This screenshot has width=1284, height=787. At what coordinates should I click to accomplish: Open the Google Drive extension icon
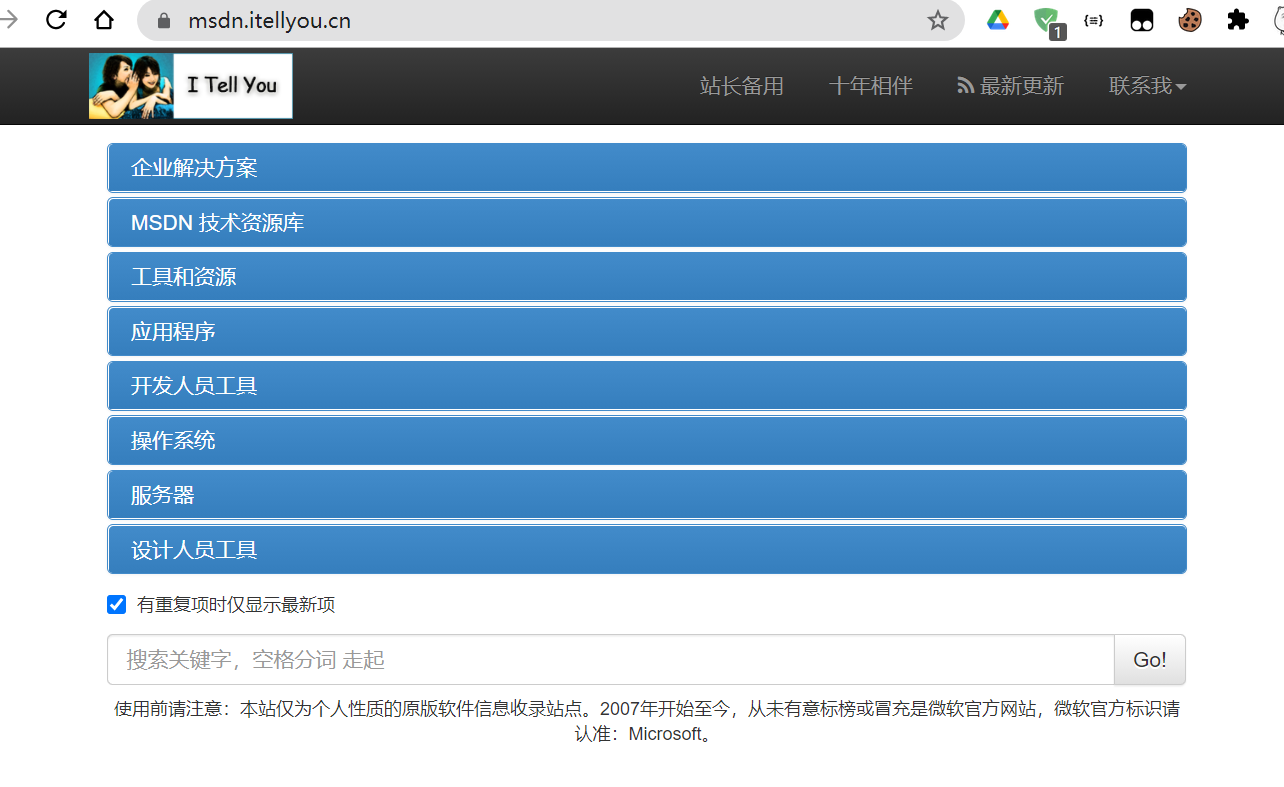click(x=998, y=20)
